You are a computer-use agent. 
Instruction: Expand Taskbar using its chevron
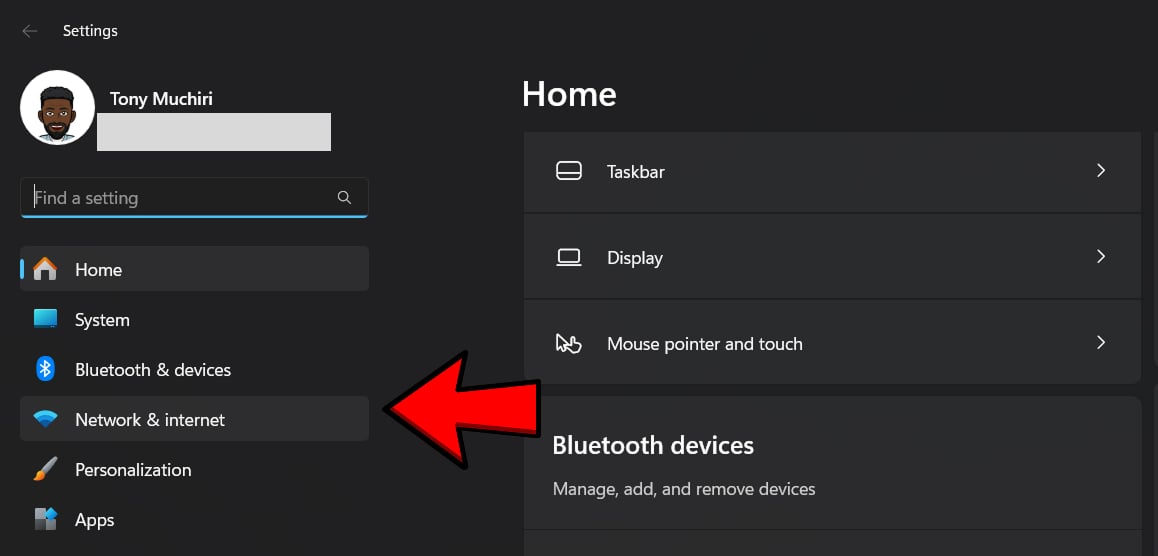(x=1101, y=171)
